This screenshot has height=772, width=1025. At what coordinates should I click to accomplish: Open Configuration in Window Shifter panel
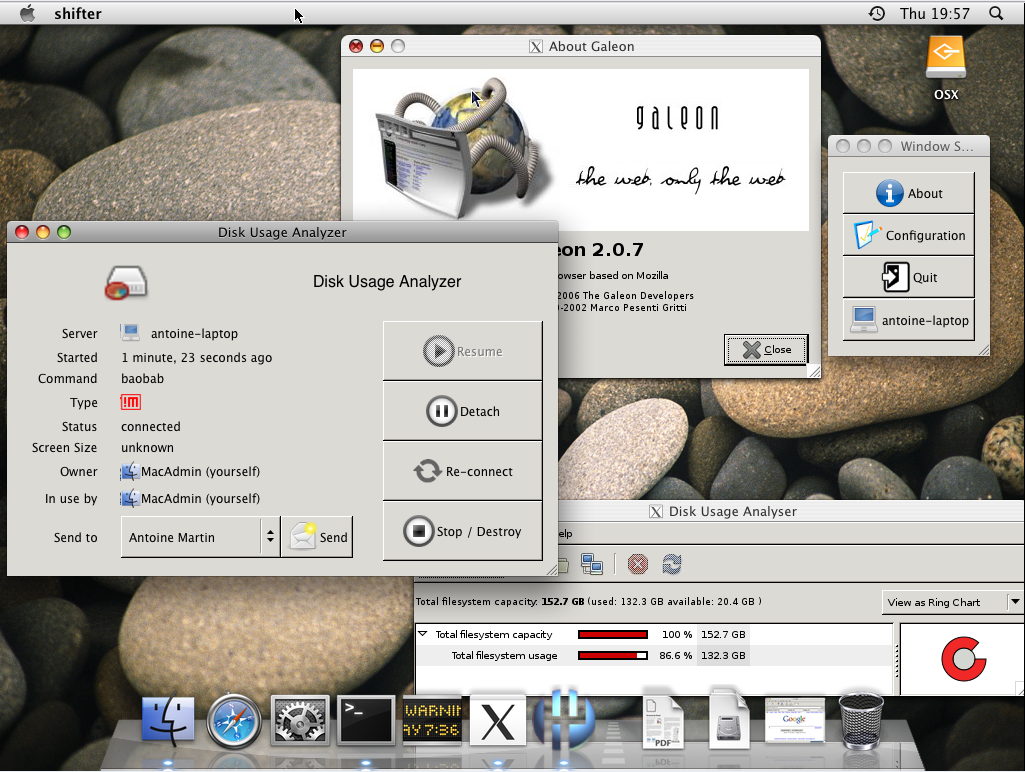pyautogui.click(x=909, y=235)
